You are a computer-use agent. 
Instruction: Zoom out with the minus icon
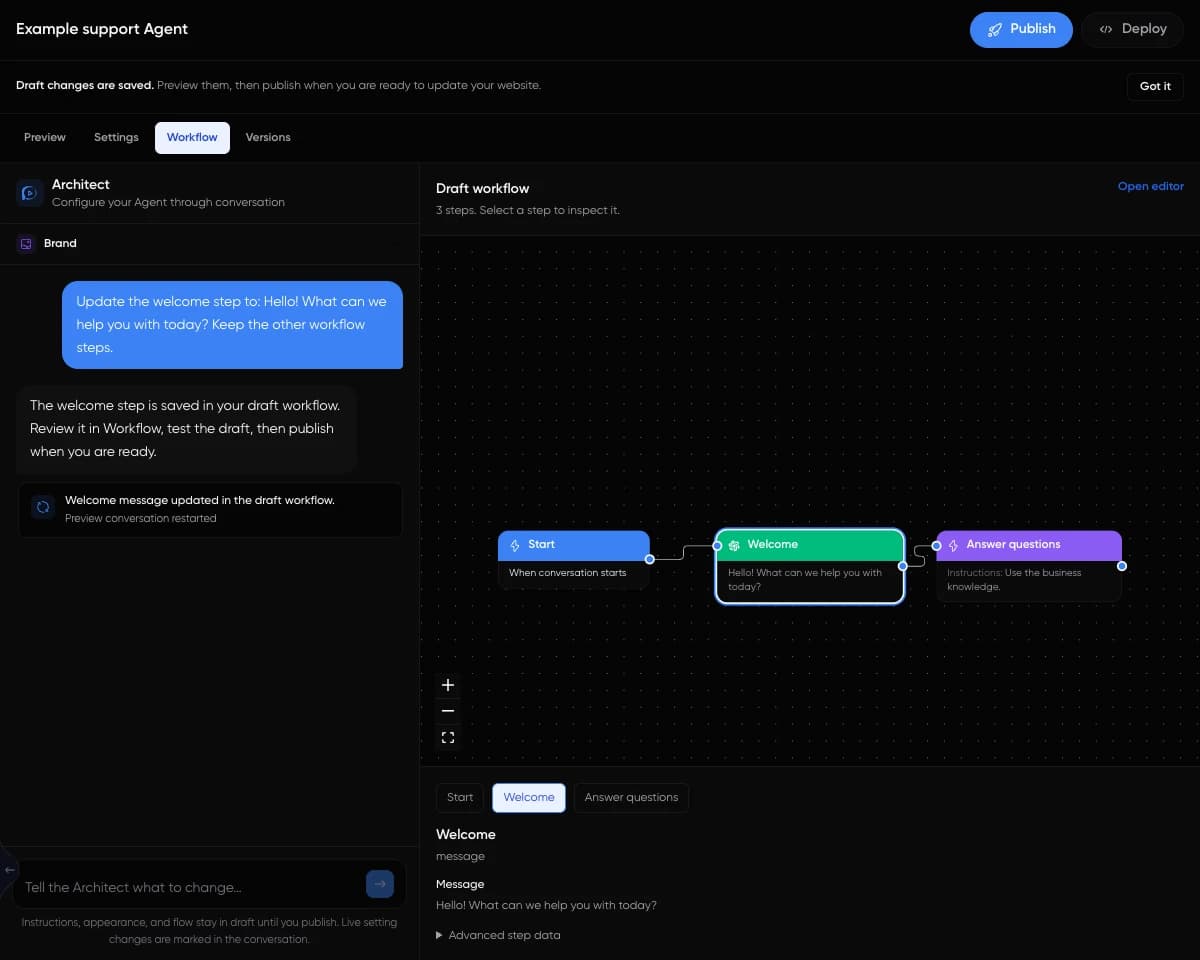tap(448, 711)
